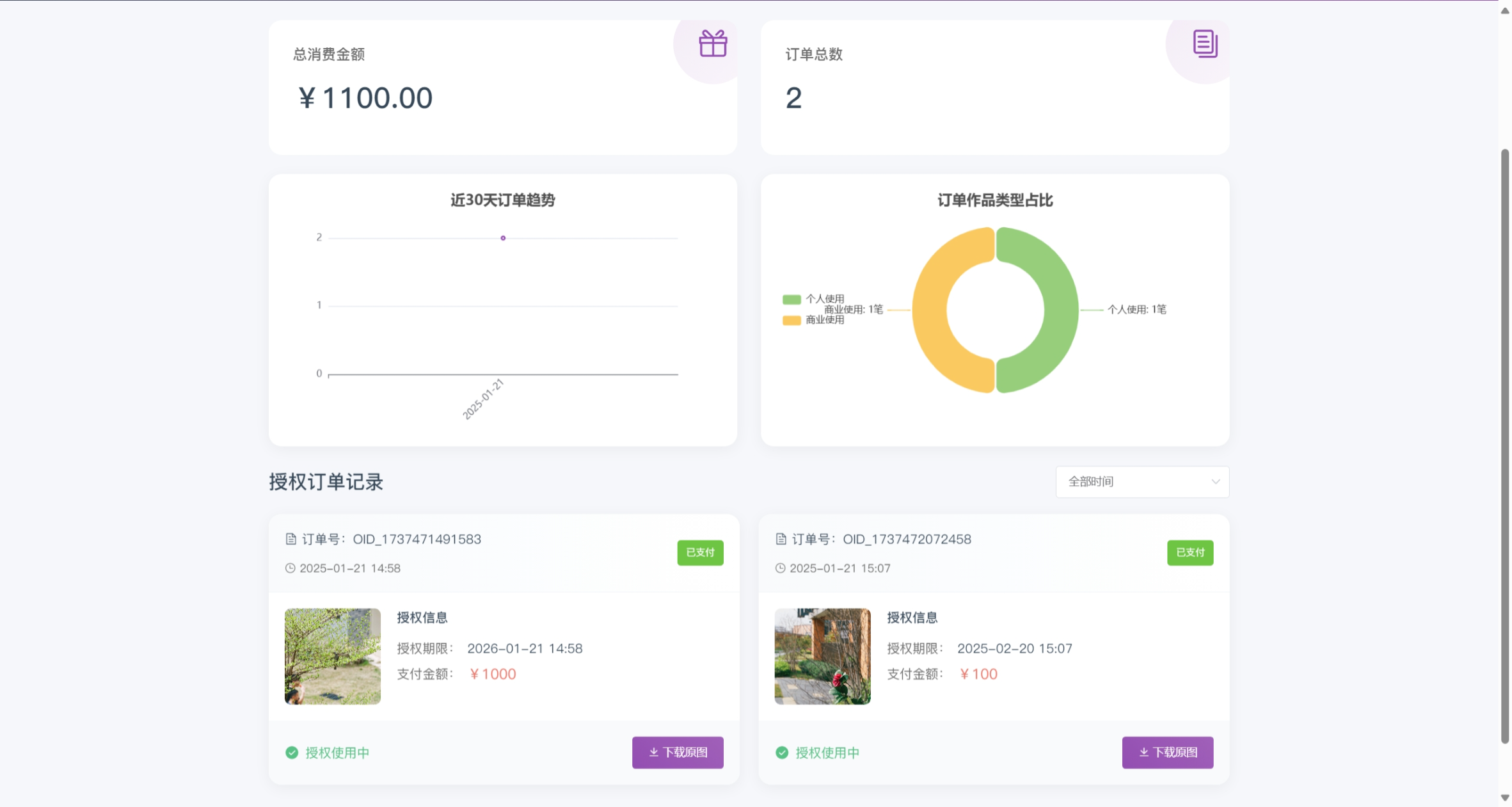The width and height of the screenshot is (1512, 807).
Task: Click the data point on 30-day trend chart
Action: coord(503,238)
